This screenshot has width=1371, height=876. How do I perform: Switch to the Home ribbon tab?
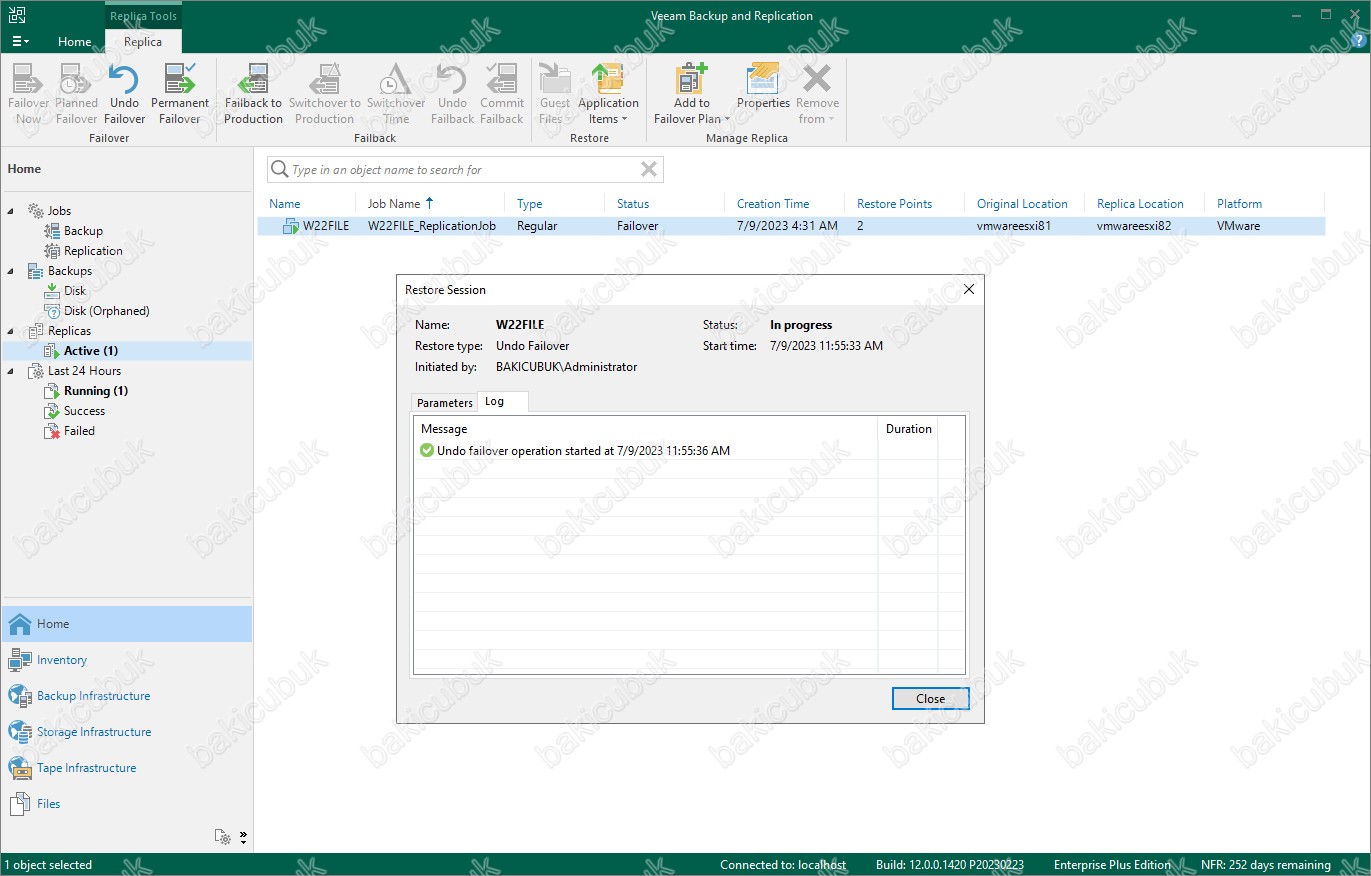pos(75,42)
